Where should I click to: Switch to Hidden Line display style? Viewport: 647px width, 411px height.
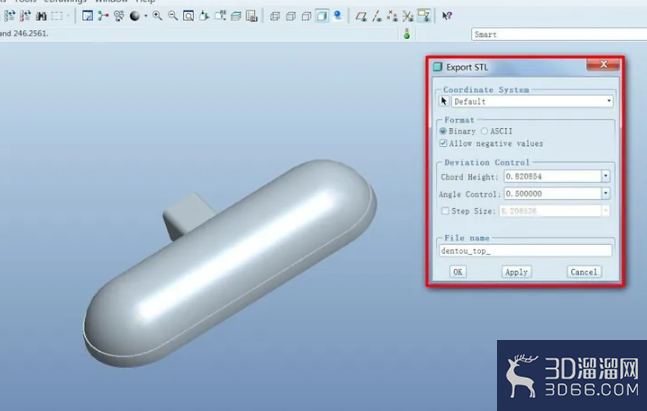[x=290, y=16]
